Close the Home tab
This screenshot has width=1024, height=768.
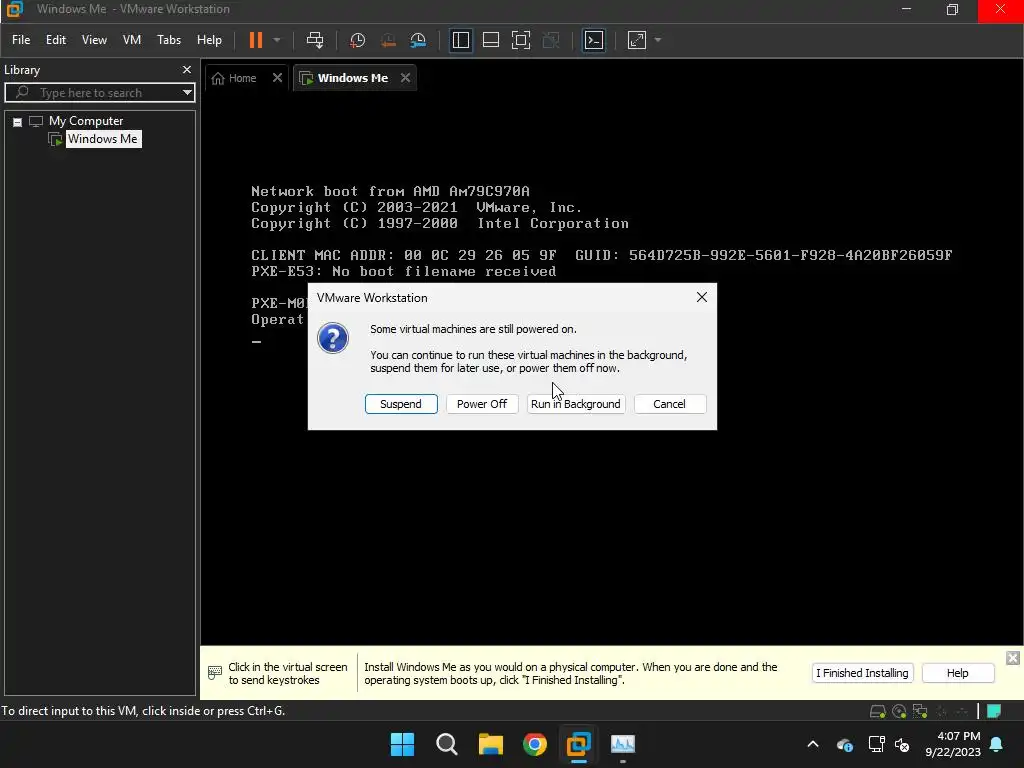tap(277, 78)
